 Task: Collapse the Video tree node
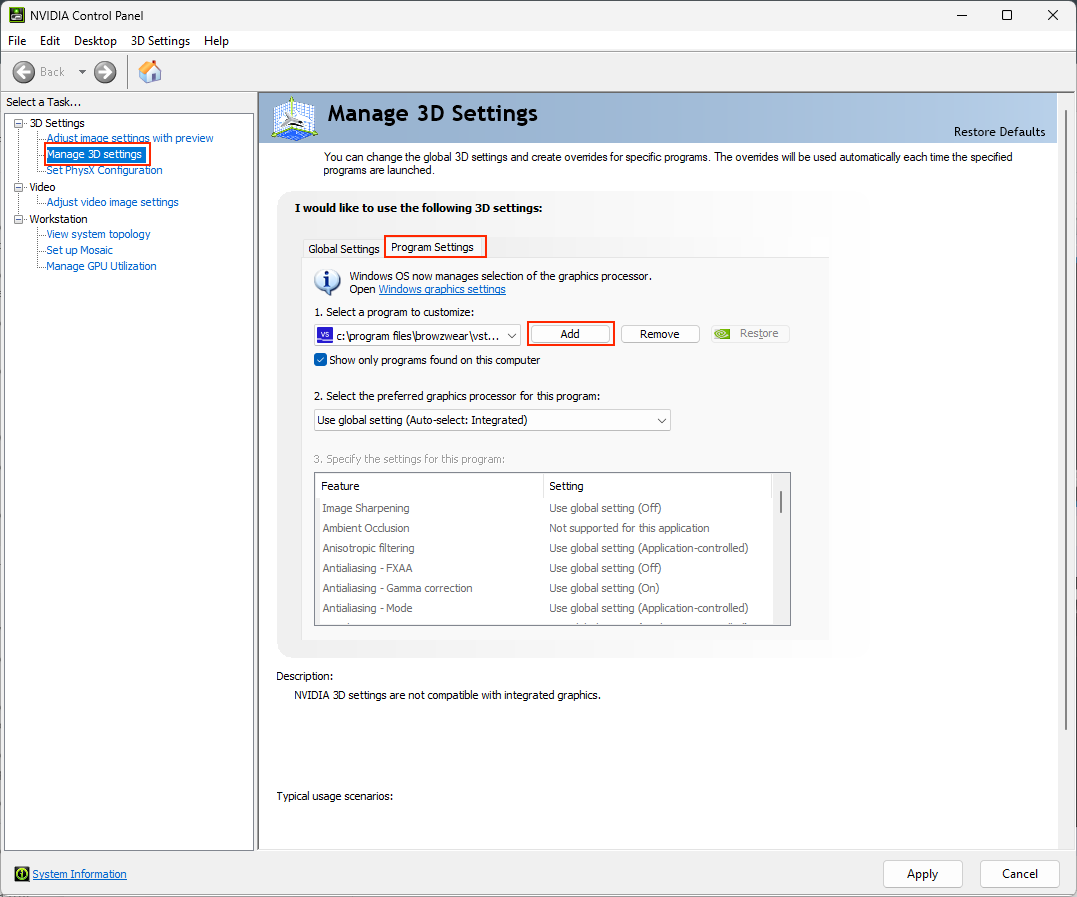tap(19, 187)
